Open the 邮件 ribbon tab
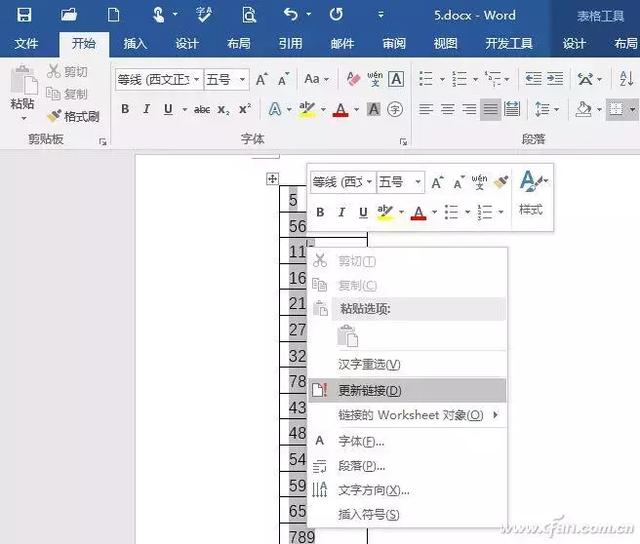Image resolution: width=640 pixels, height=544 pixels. pos(342,43)
